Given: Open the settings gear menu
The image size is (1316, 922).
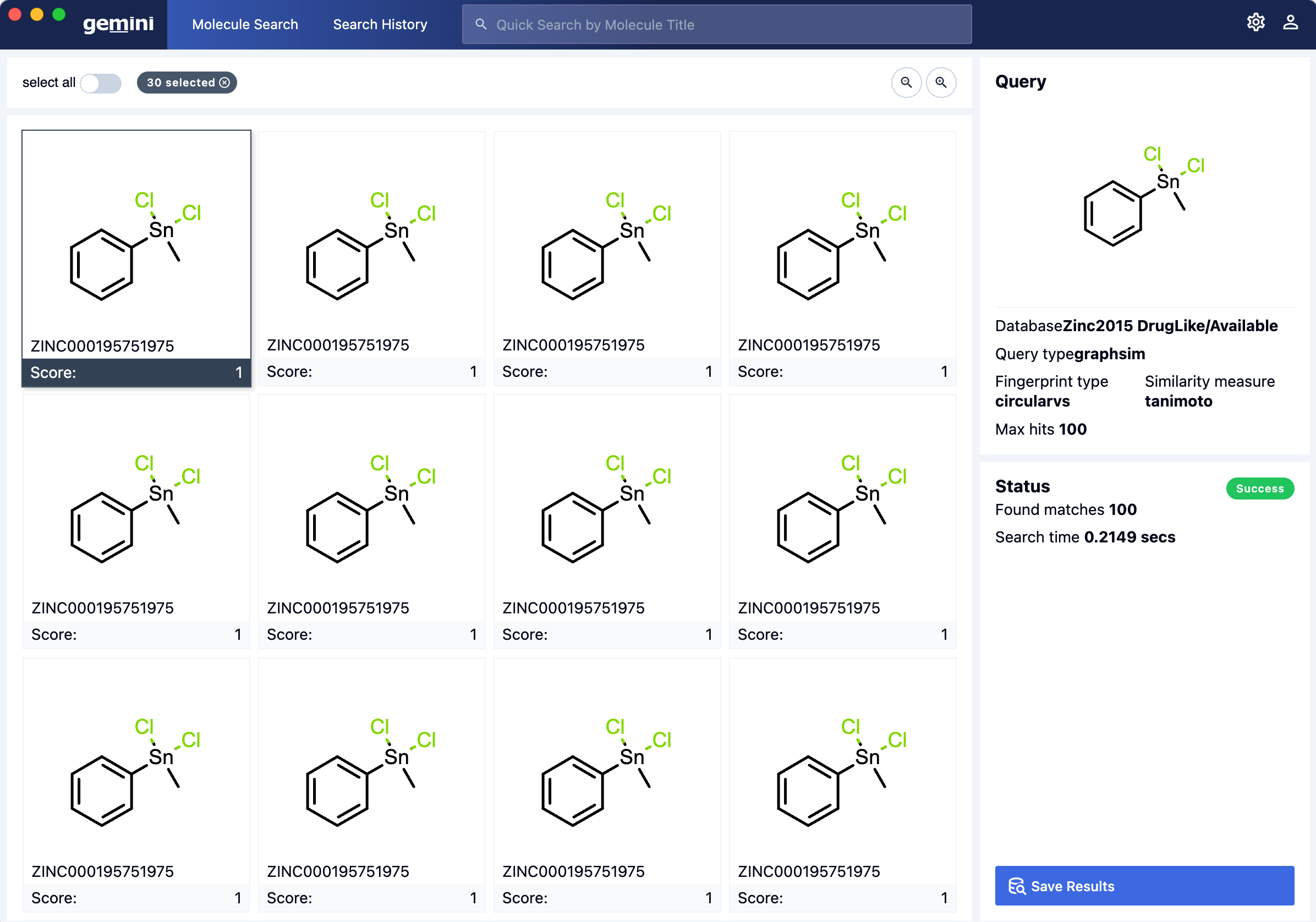Looking at the screenshot, I should [1256, 23].
